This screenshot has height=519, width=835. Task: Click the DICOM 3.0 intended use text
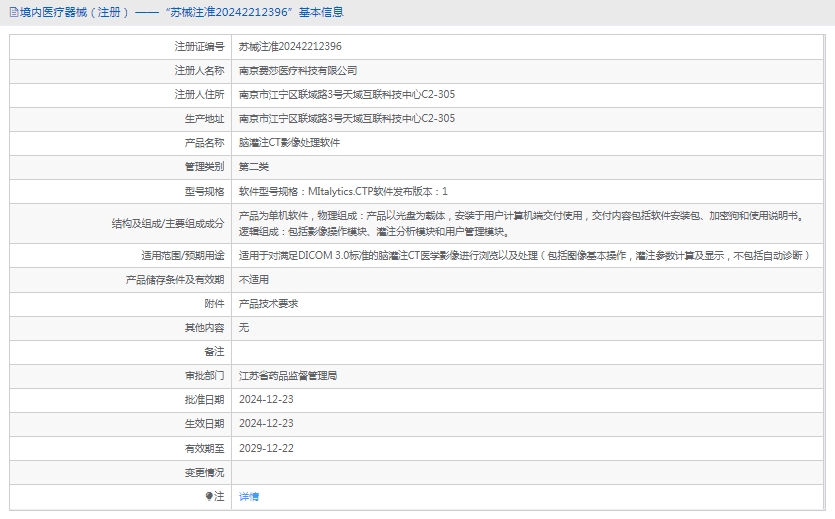pos(523,256)
